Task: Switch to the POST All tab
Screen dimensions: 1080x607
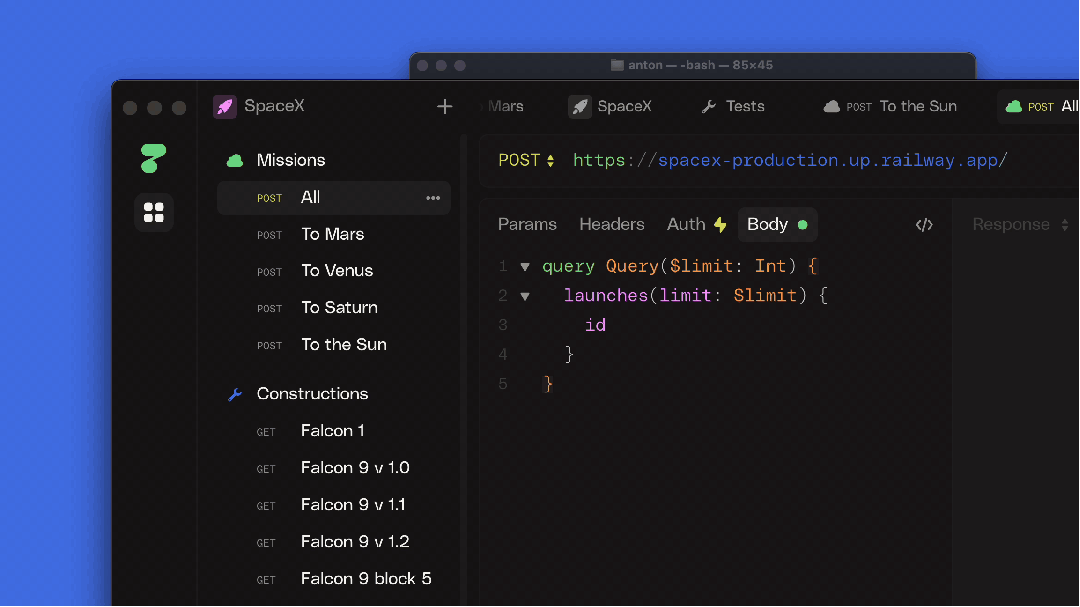Action: pos(1040,106)
